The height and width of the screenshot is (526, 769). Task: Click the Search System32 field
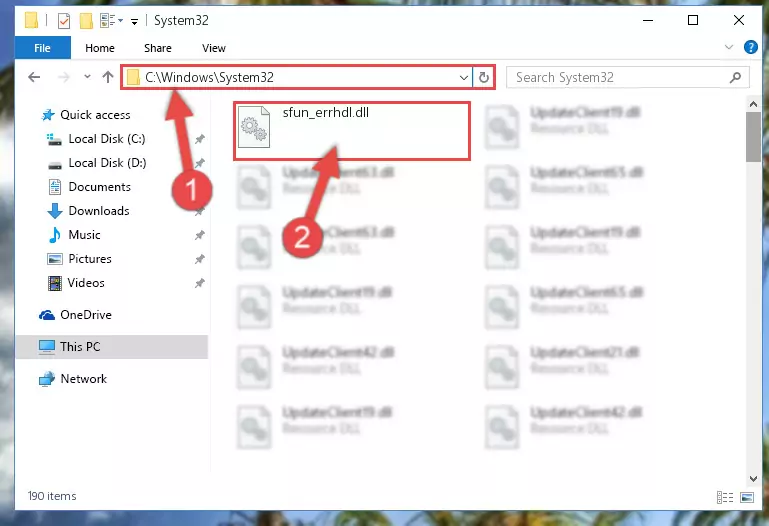[627, 77]
